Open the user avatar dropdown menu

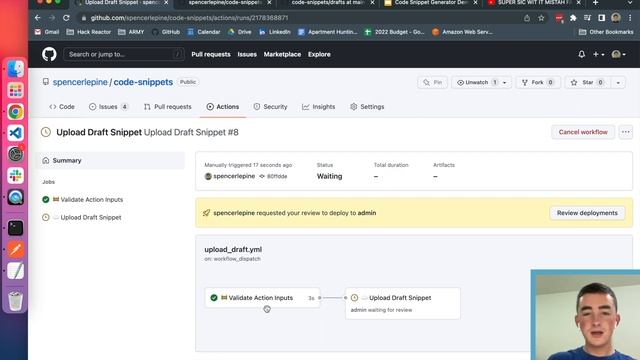pos(618,54)
